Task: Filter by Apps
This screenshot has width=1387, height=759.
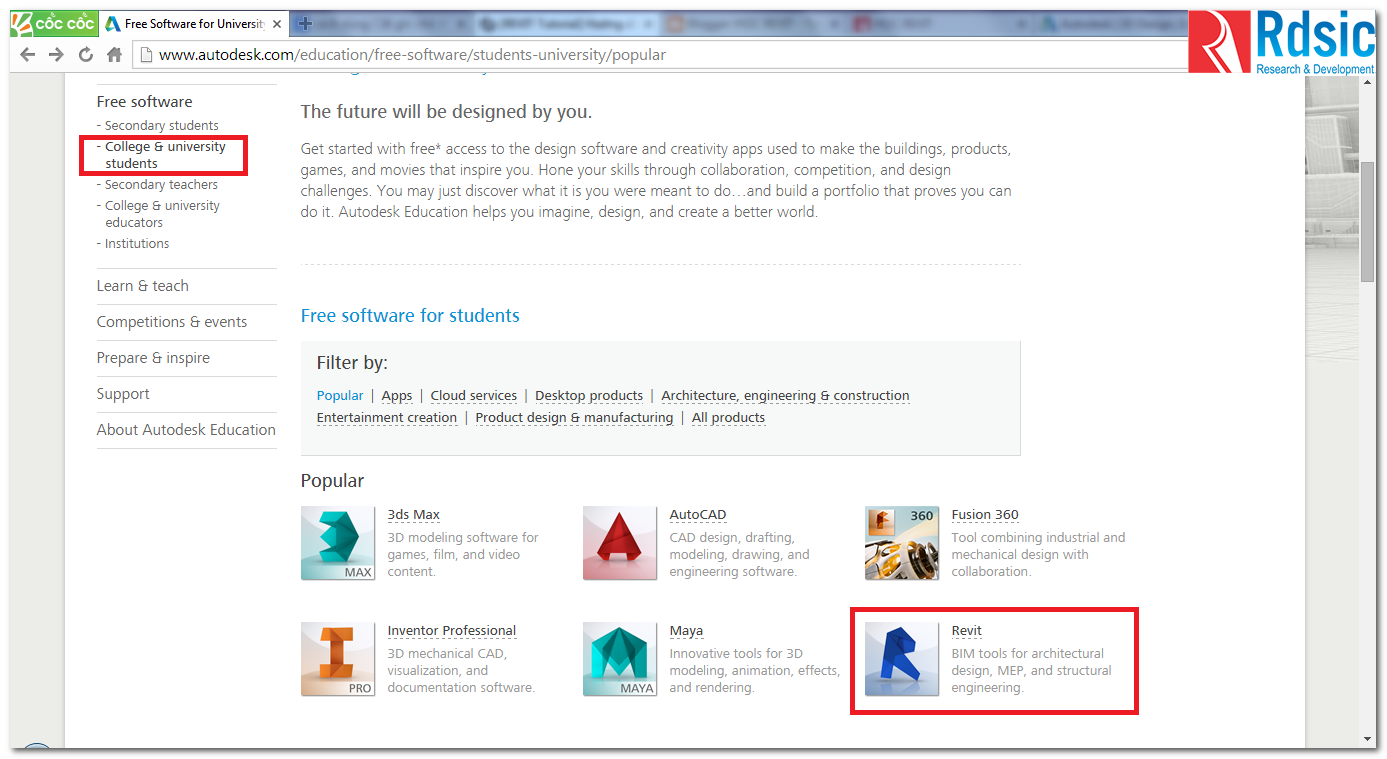Action: tap(397, 396)
